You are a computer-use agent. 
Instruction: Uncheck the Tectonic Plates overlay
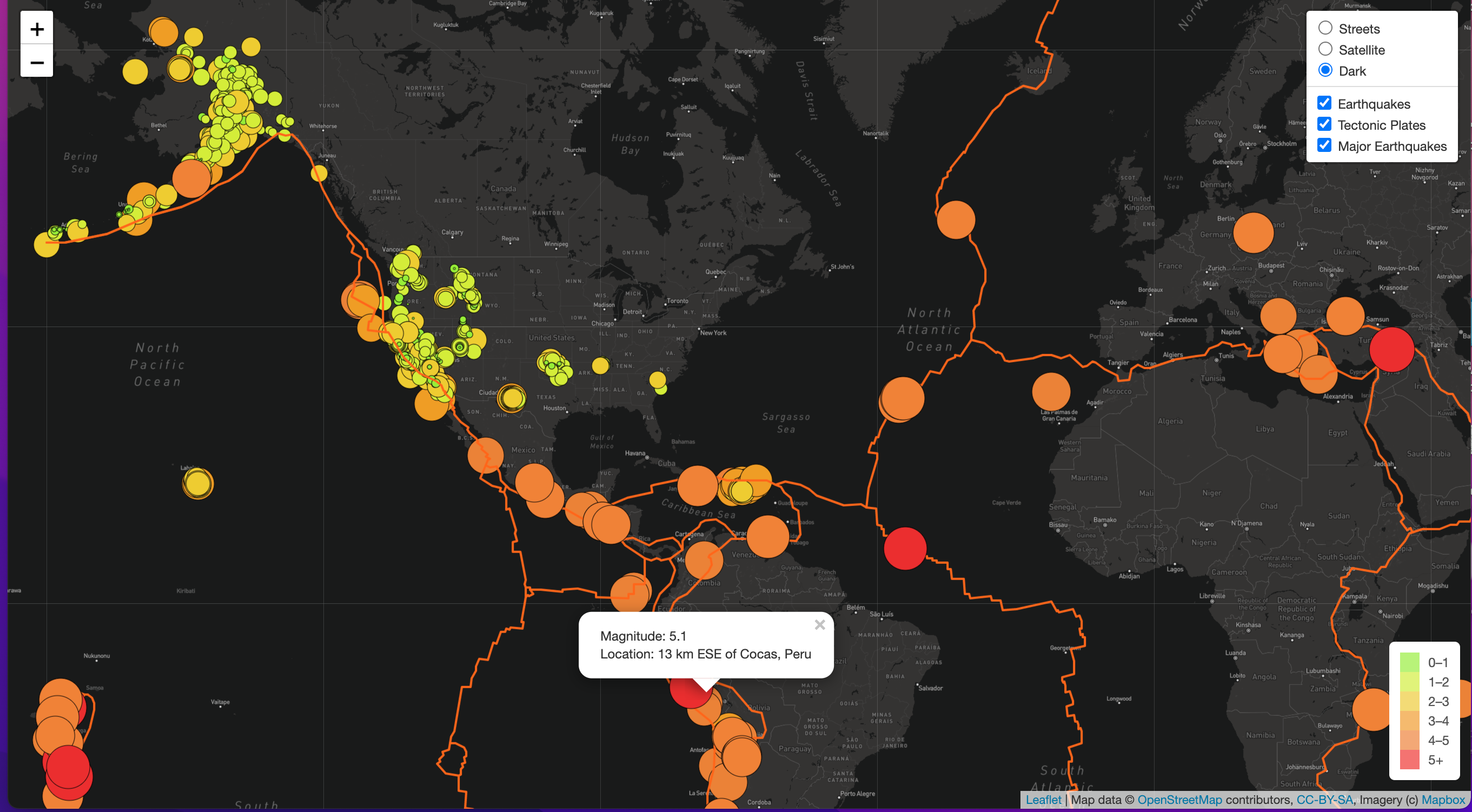click(x=1324, y=124)
